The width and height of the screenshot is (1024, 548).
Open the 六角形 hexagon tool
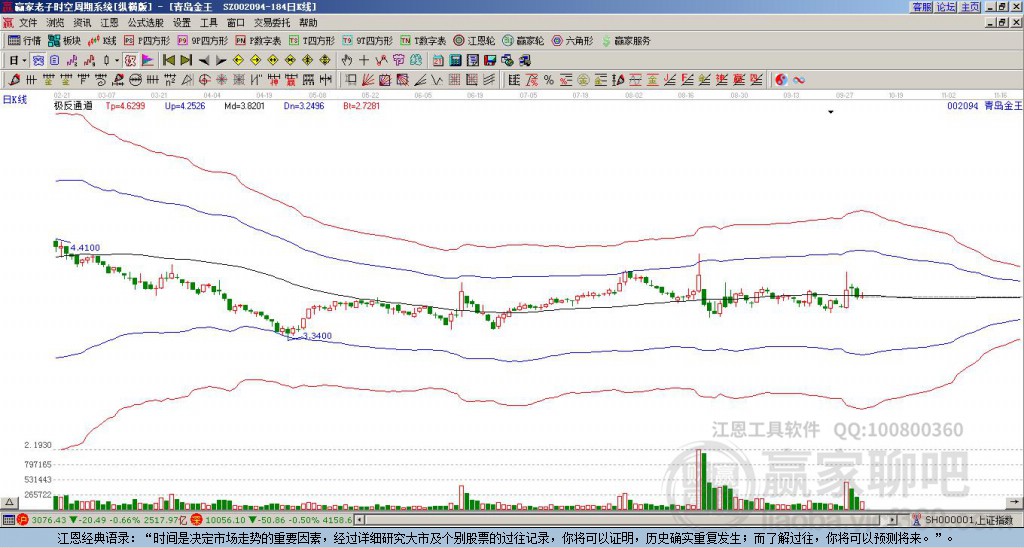(573, 40)
